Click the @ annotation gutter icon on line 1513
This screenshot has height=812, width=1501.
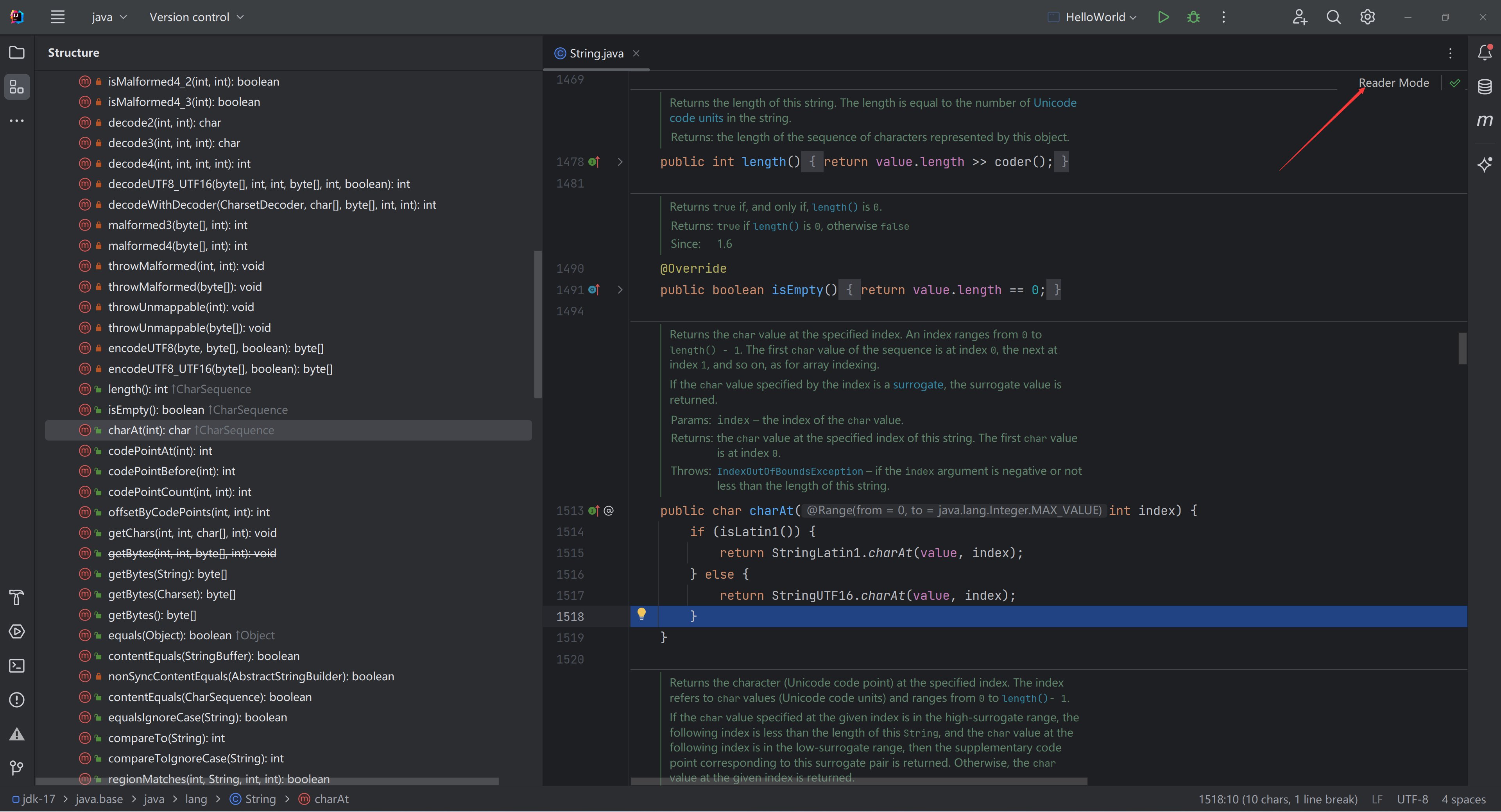click(x=609, y=511)
